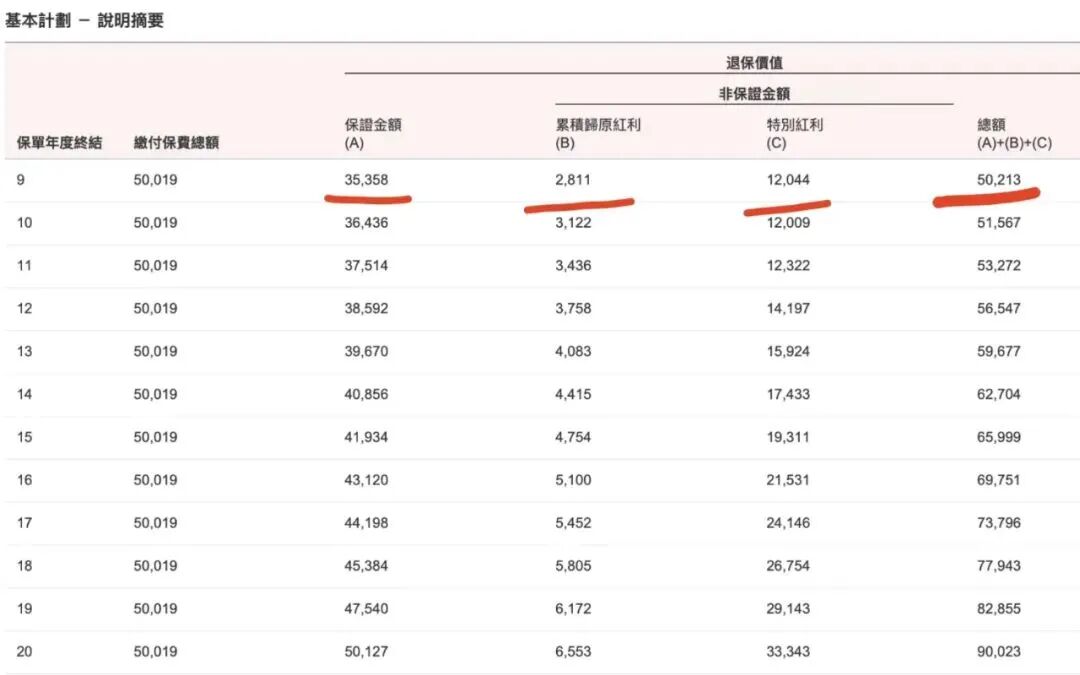
Task: Click the 保證金額 (A) column header
Action: click(x=373, y=134)
